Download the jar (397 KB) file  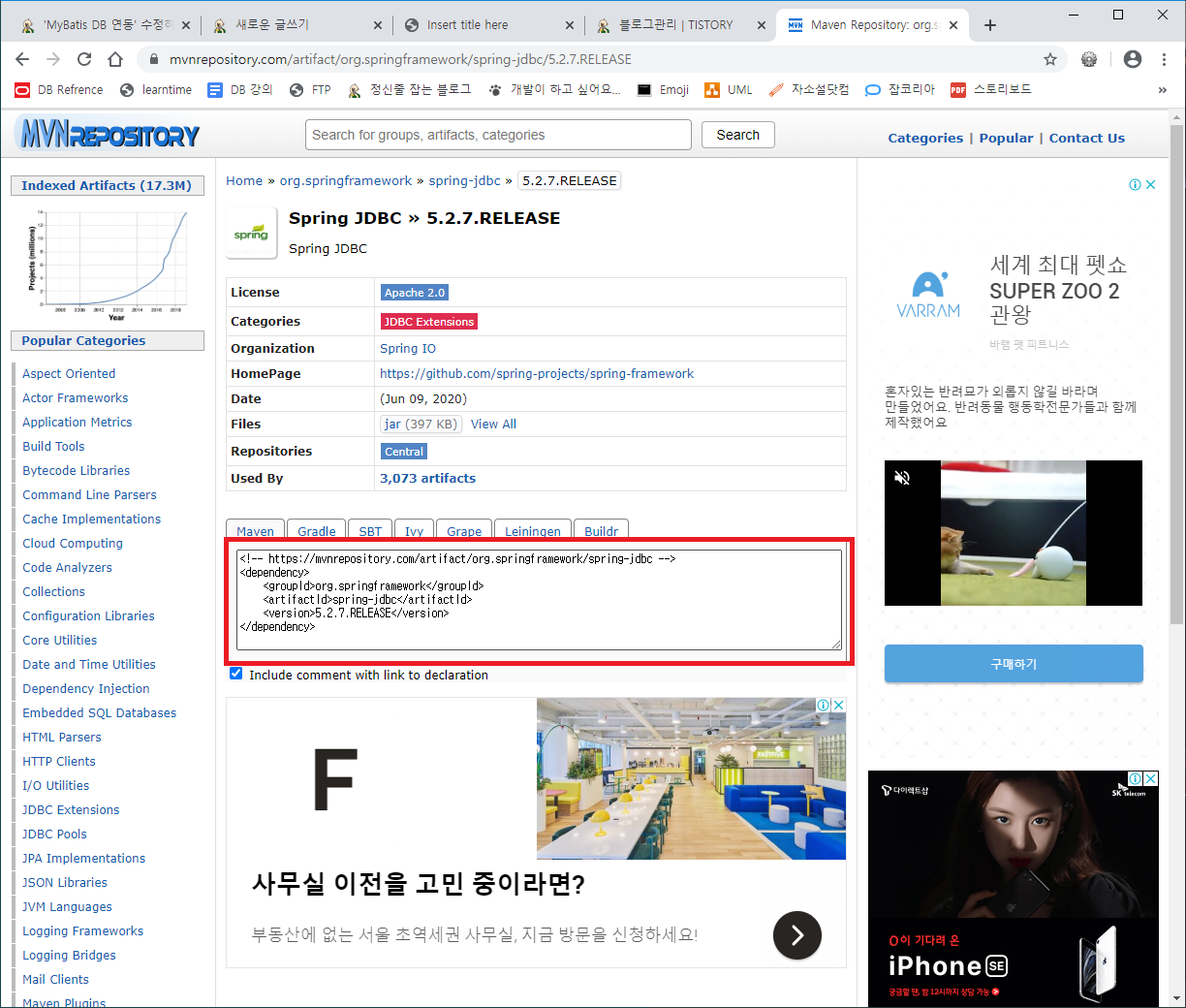(421, 424)
